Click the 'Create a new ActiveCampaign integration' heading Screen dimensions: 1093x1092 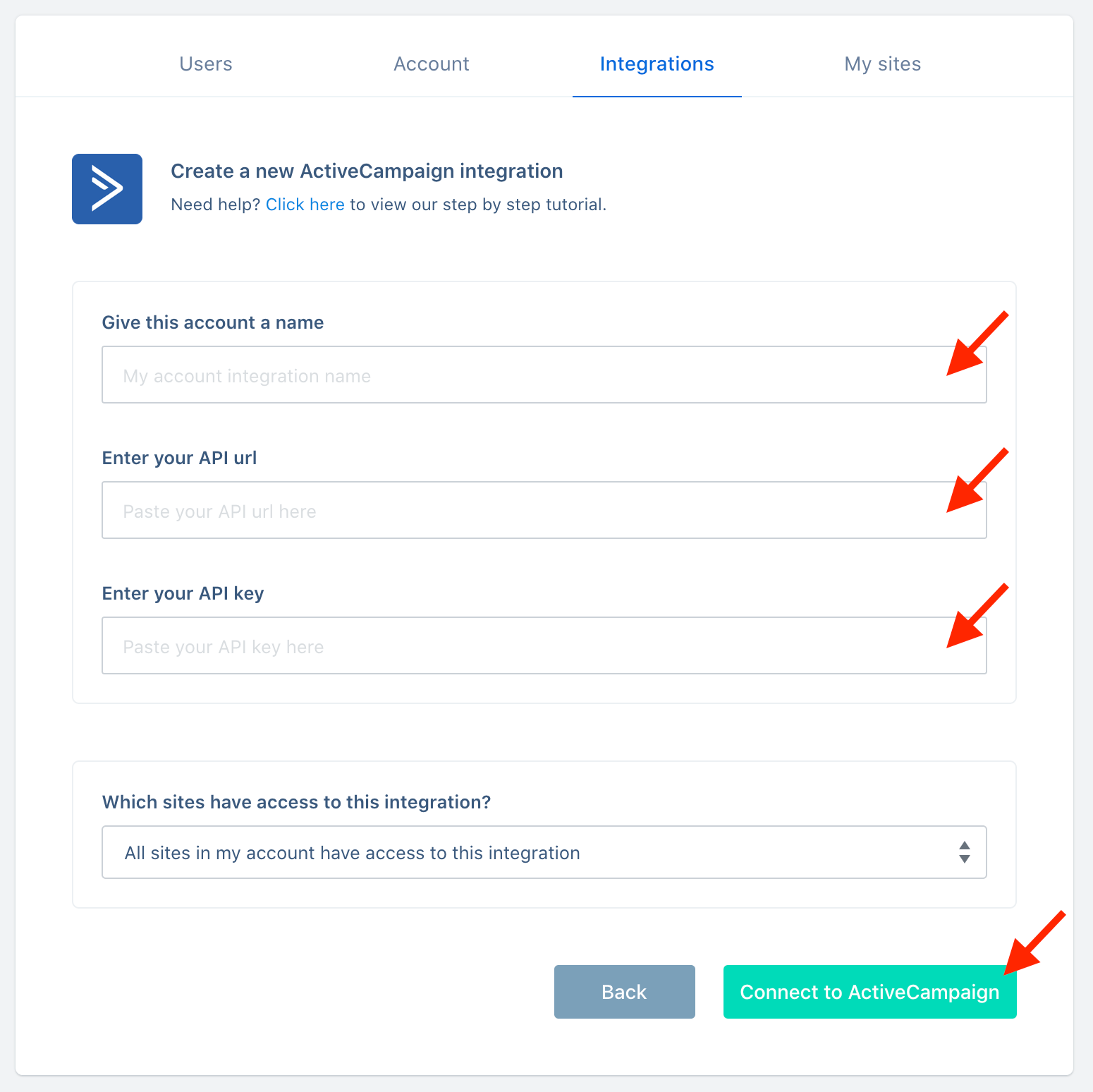point(367,171)
